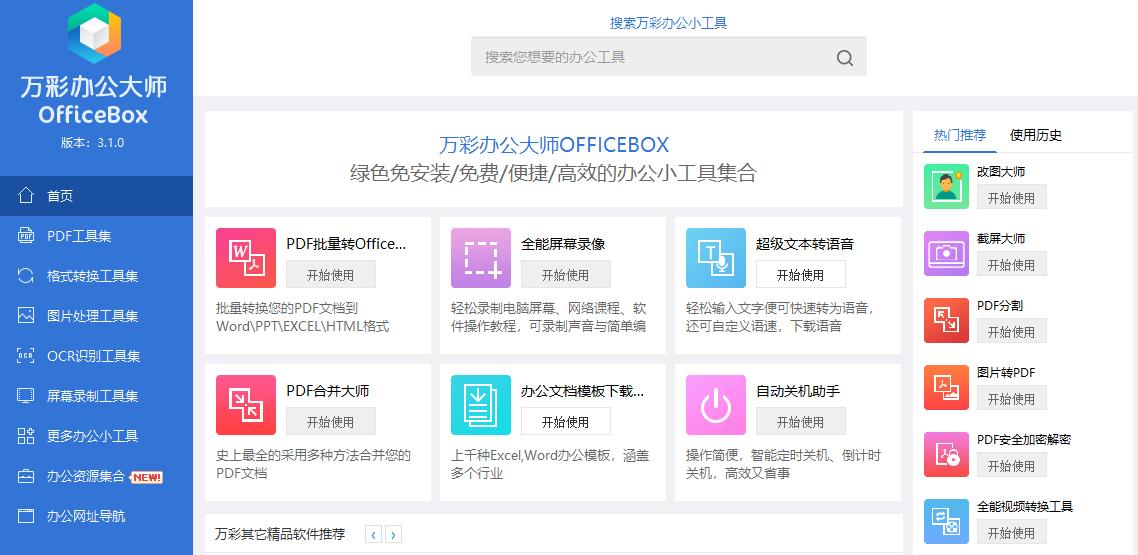Click the OCR icon beside OCR识别工具集
This screenshot has width=1138, height=555.
click(26, 355)
